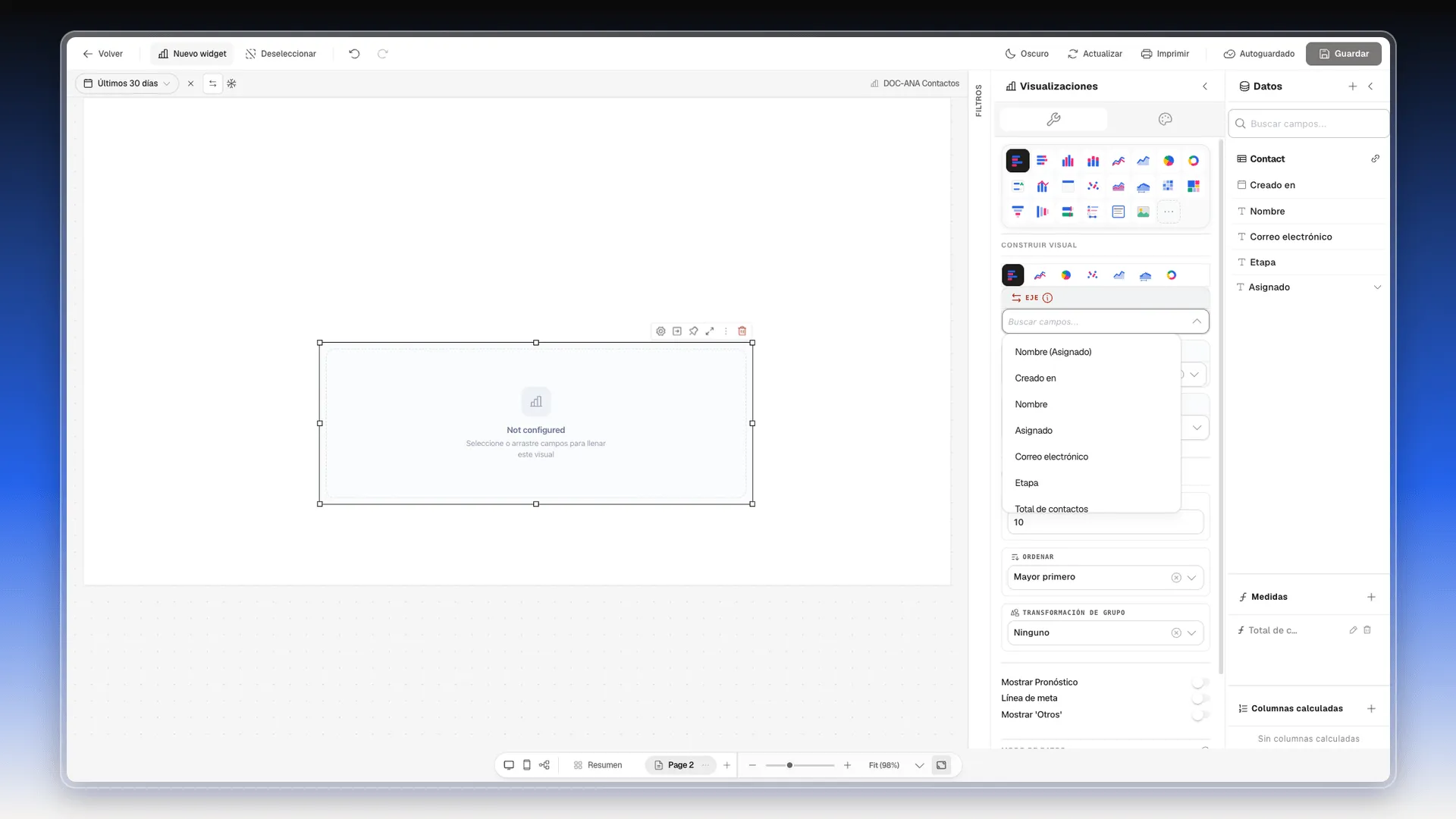This screenshot has width=1456, height=819.
Task: Expand the Asignado field in Datos
Action: coord(1377,287)
